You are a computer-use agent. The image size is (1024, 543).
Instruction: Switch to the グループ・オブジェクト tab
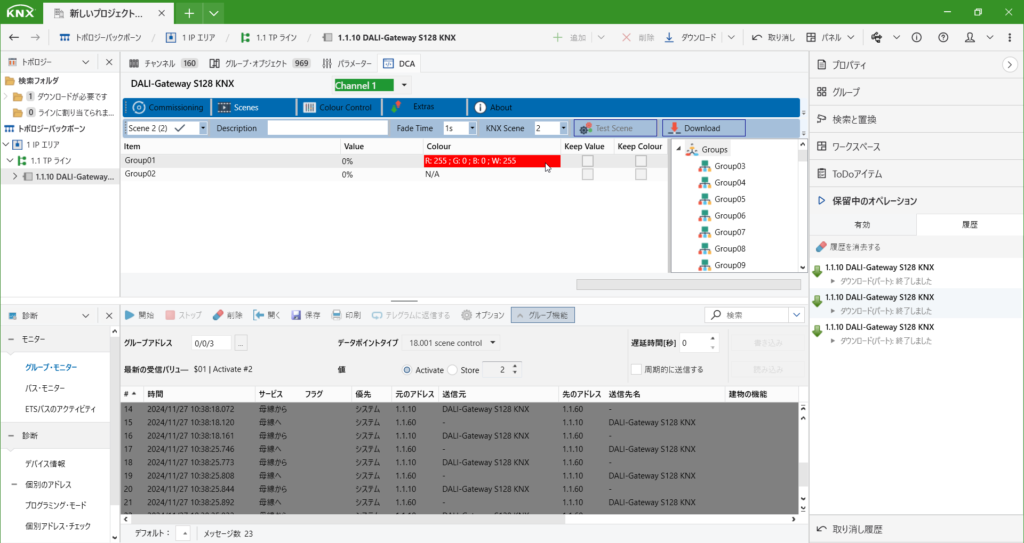point(259,63)
